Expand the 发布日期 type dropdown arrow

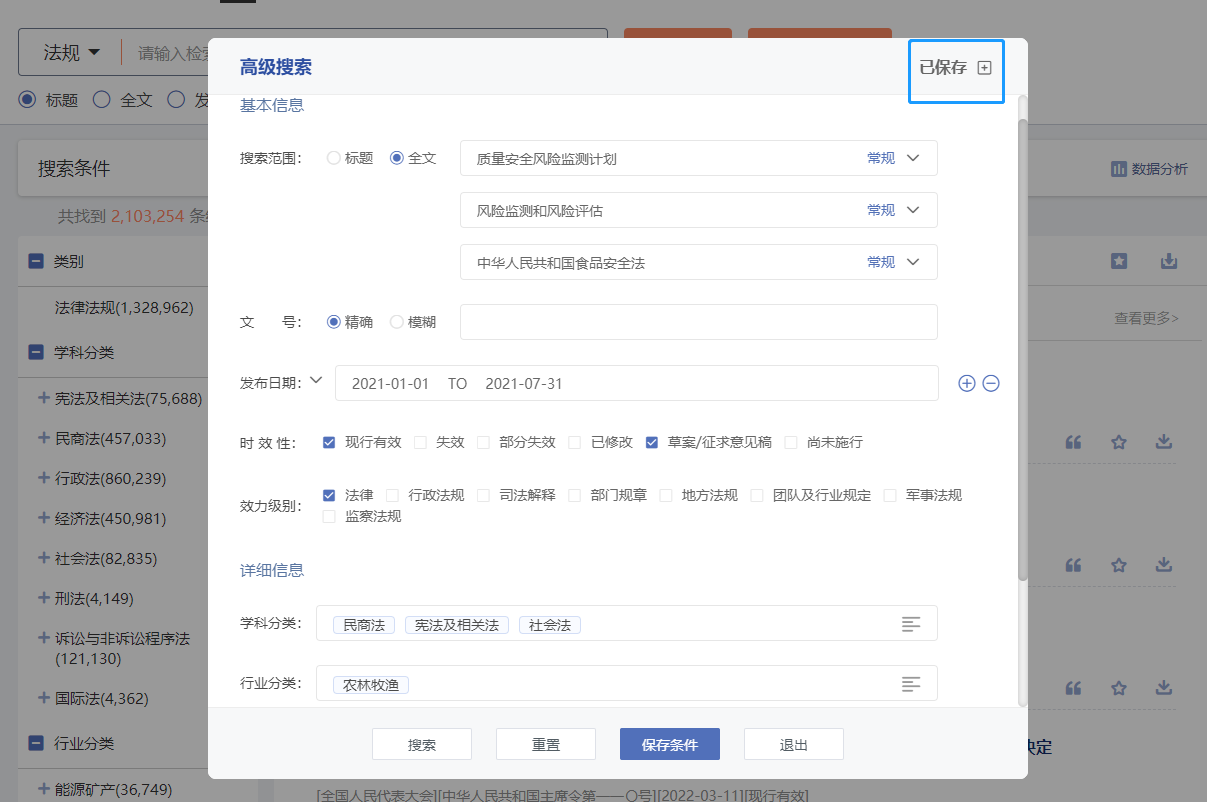click(x=317, y=381)
